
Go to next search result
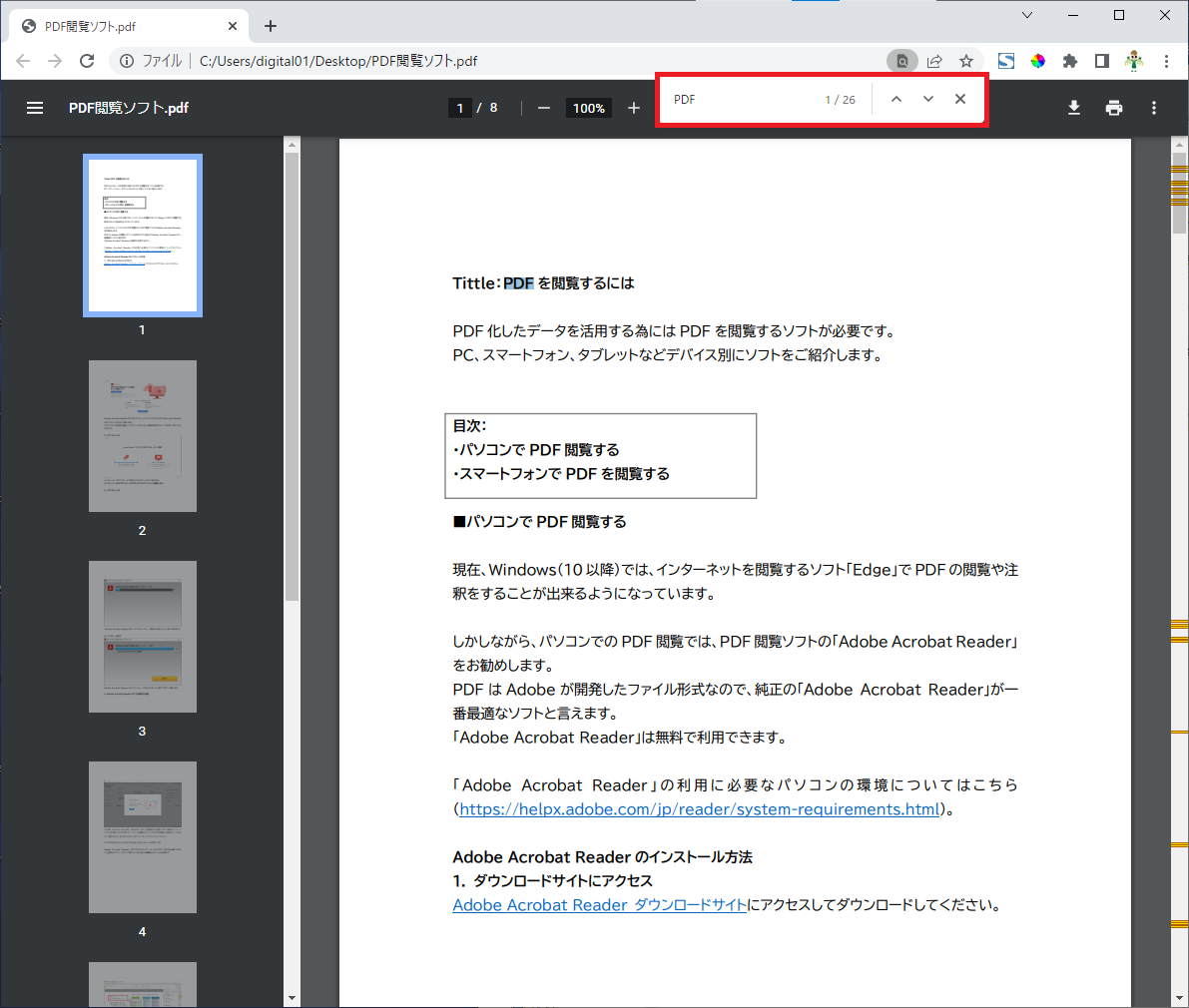pos(928,99)
